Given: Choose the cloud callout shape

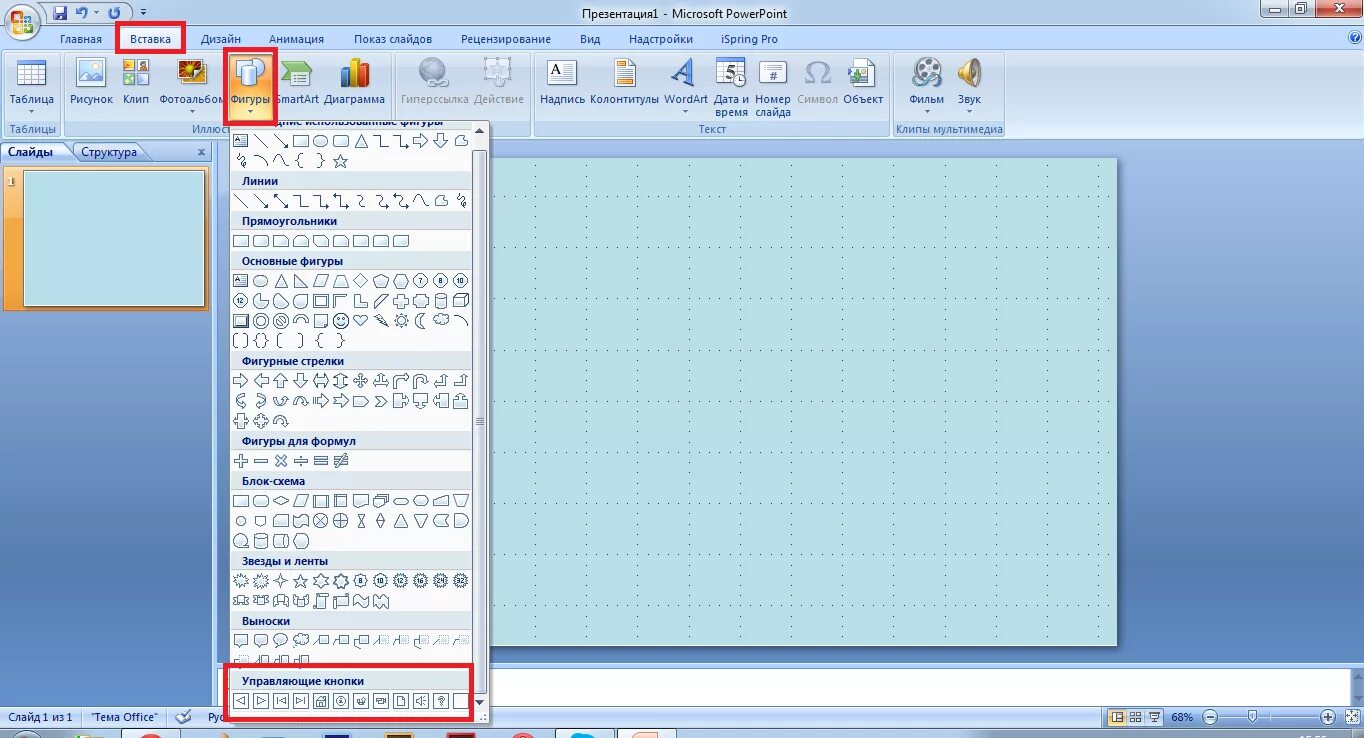Looking at the screenshot, I should [301, 641].
